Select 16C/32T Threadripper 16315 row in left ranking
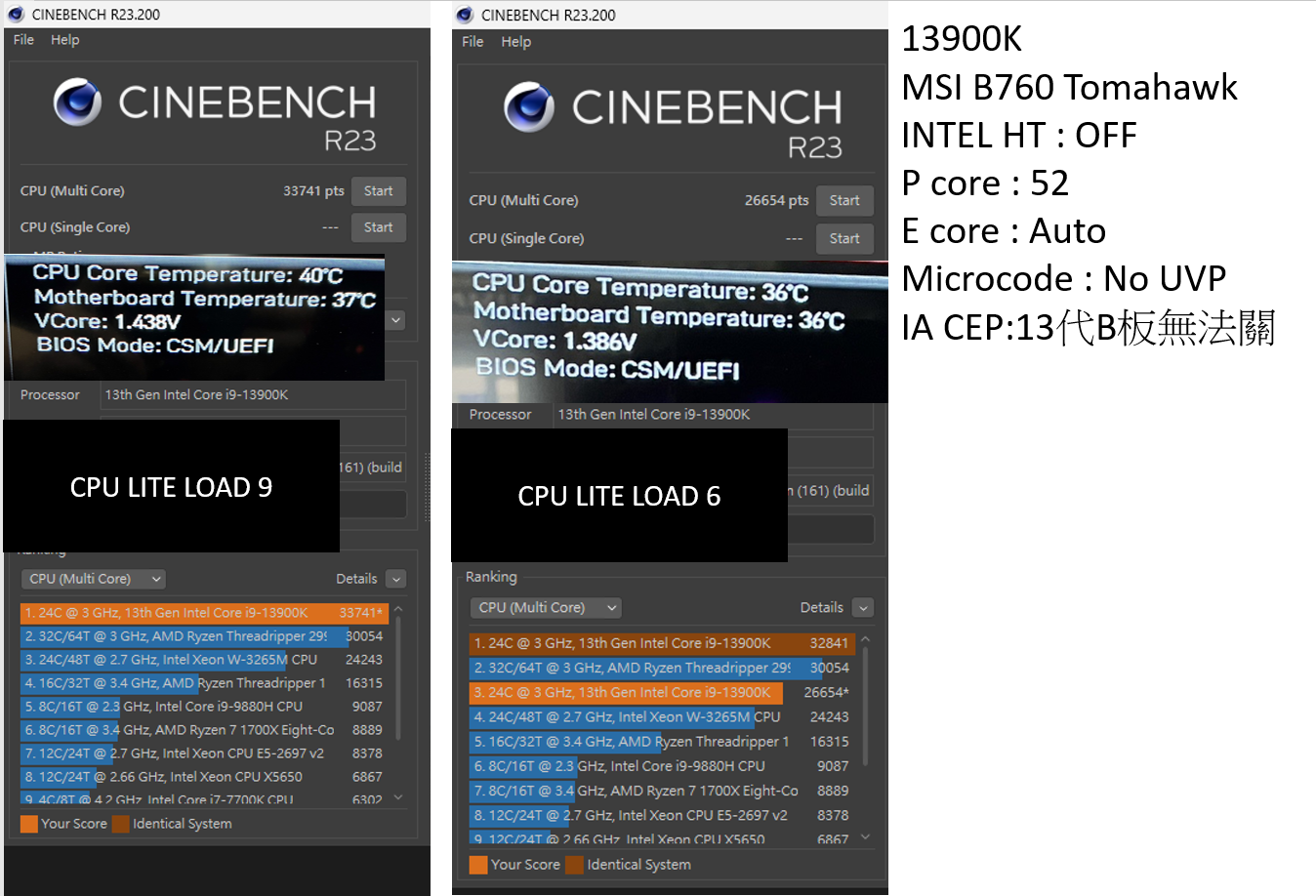Screen dimensions: 1316x896 [x=204, y=683]
